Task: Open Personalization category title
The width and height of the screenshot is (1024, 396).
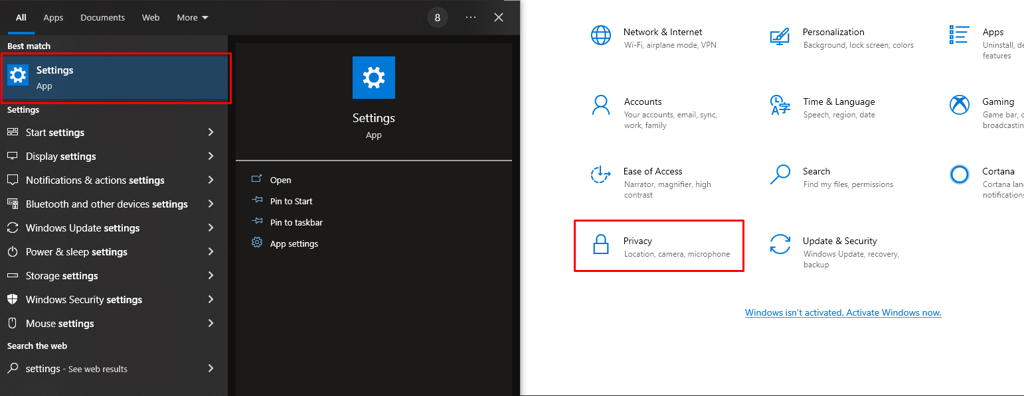Action: click(833, 32)
